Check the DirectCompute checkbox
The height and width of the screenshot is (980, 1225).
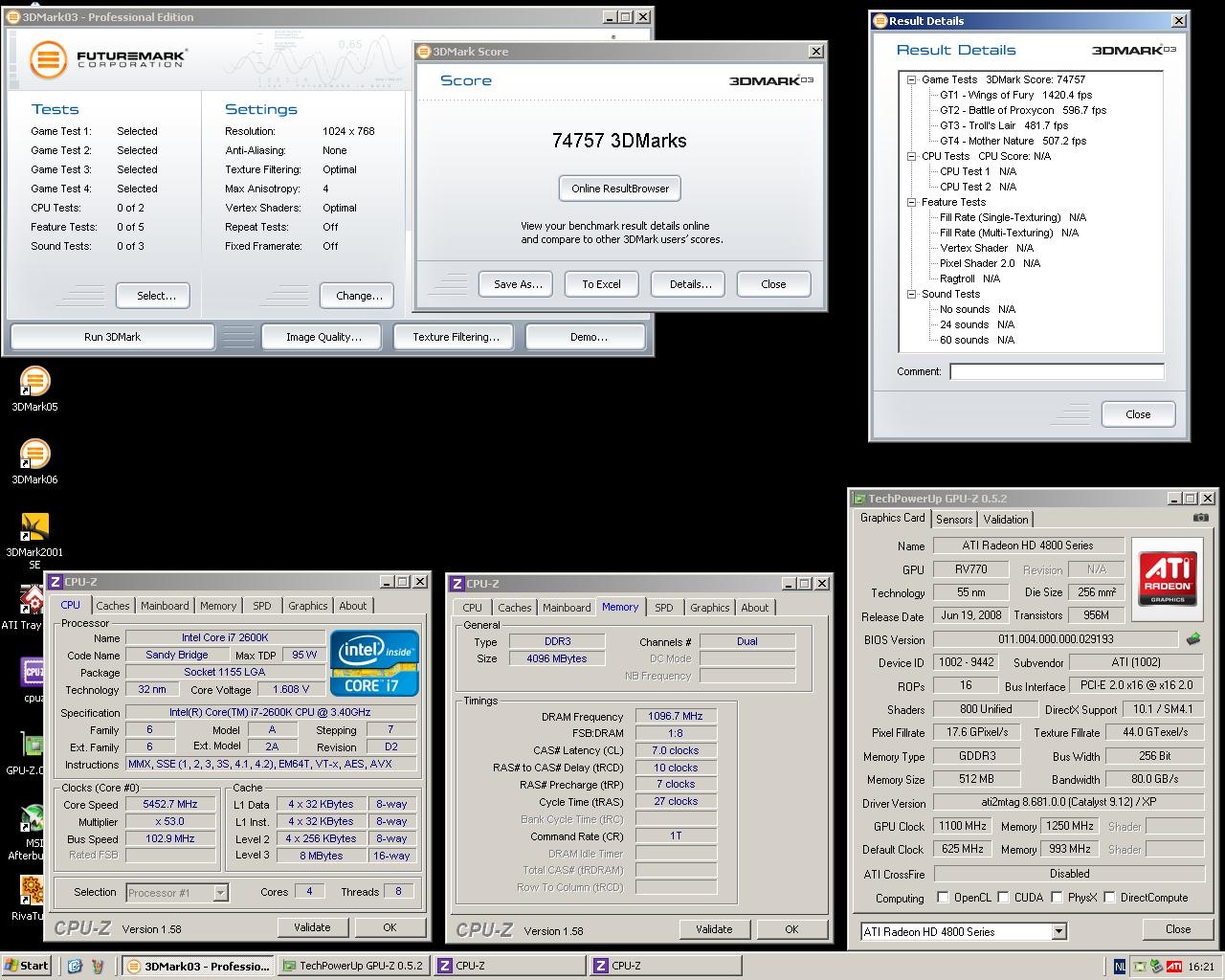click(x=1109, y=898)
